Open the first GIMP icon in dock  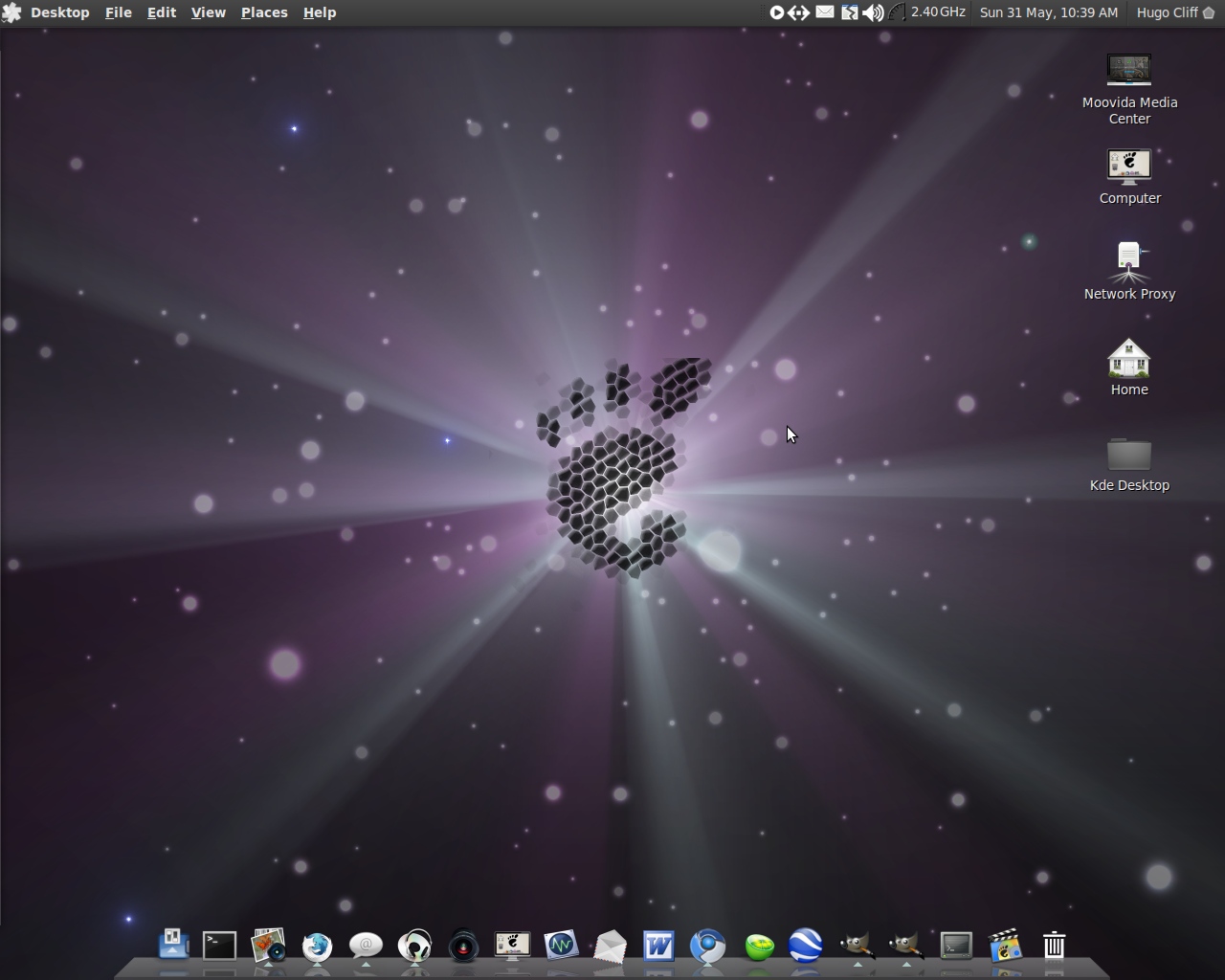[857, 946]
